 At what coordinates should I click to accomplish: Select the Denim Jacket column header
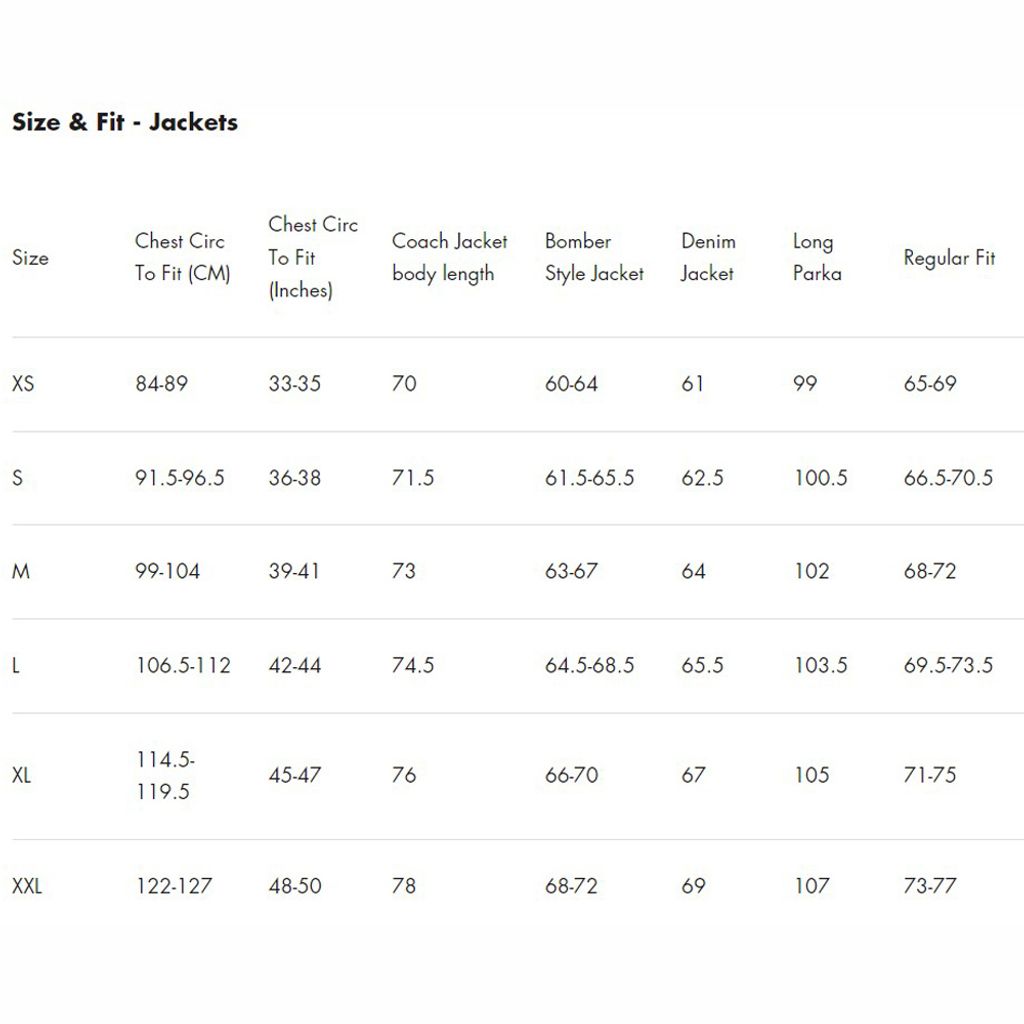[708, 257]
